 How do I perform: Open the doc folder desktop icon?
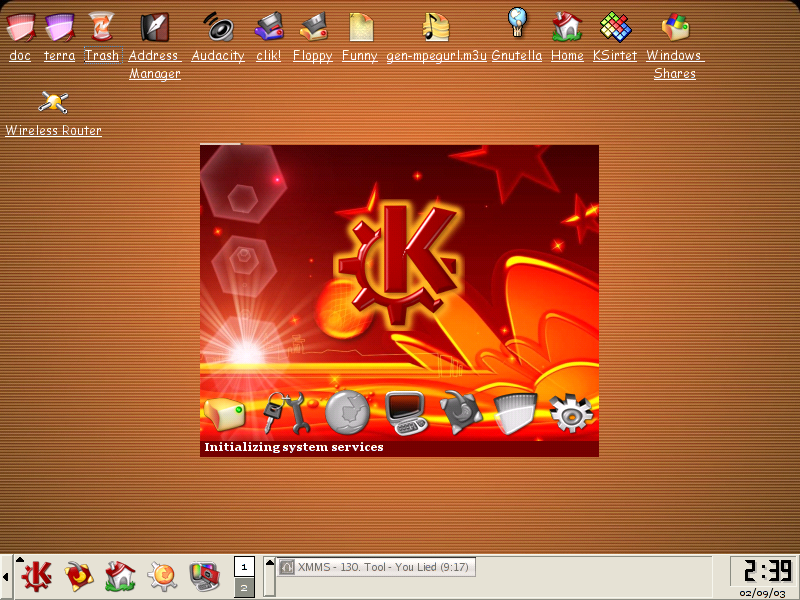pos(20,28)
